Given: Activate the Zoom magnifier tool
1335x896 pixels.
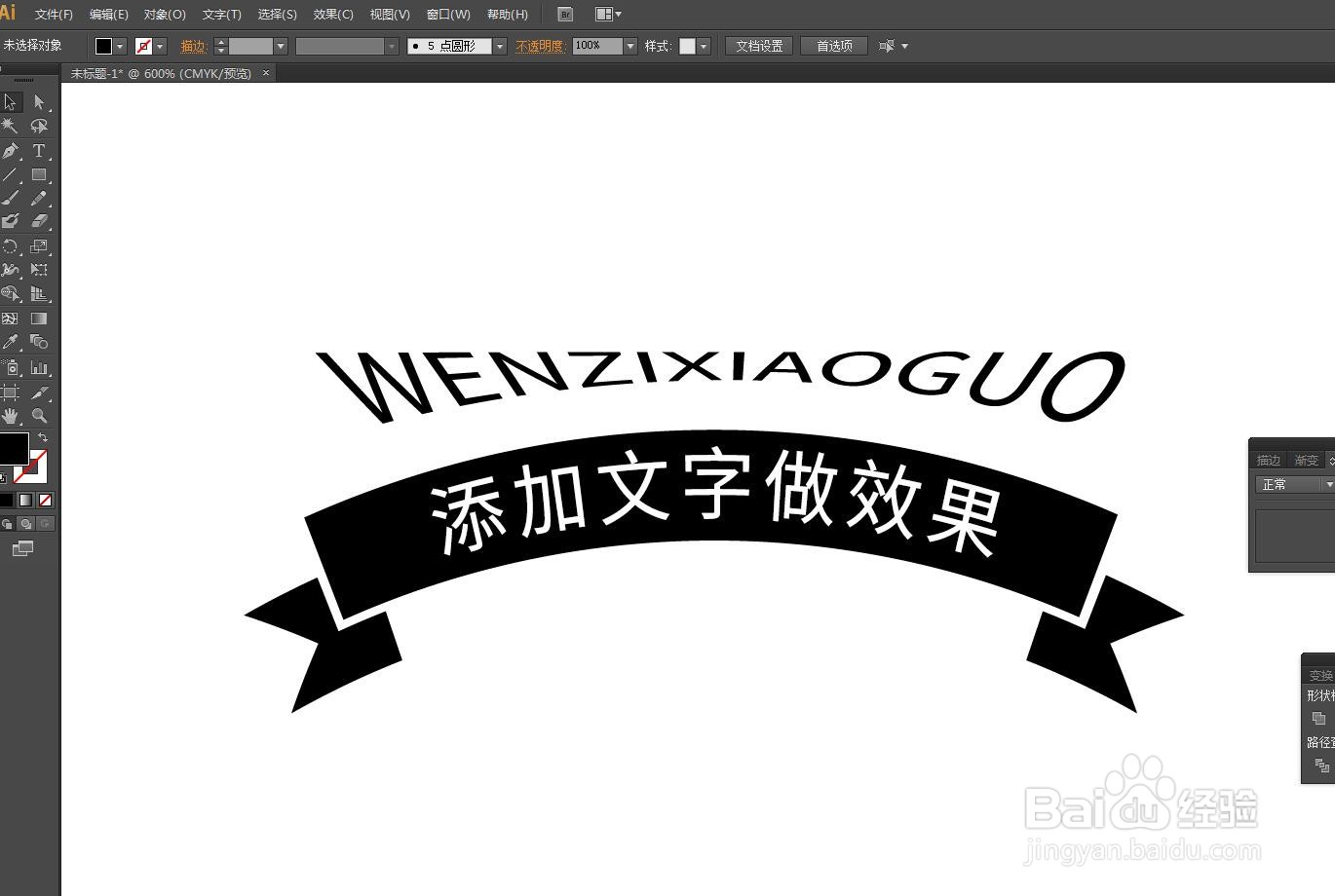Looking at the screenshot, I should [x=39, y=416].
